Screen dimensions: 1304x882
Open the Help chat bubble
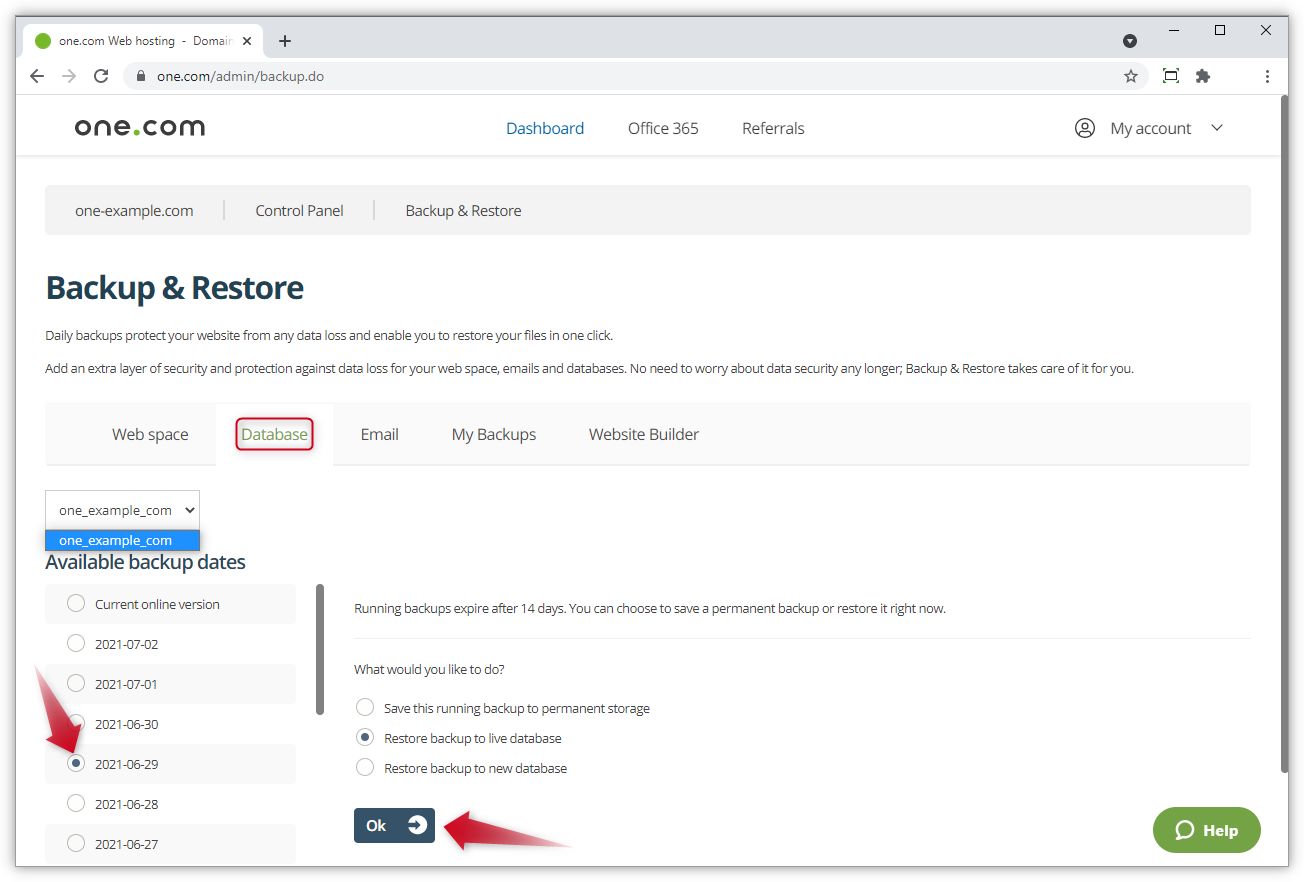pos(1206,829)
